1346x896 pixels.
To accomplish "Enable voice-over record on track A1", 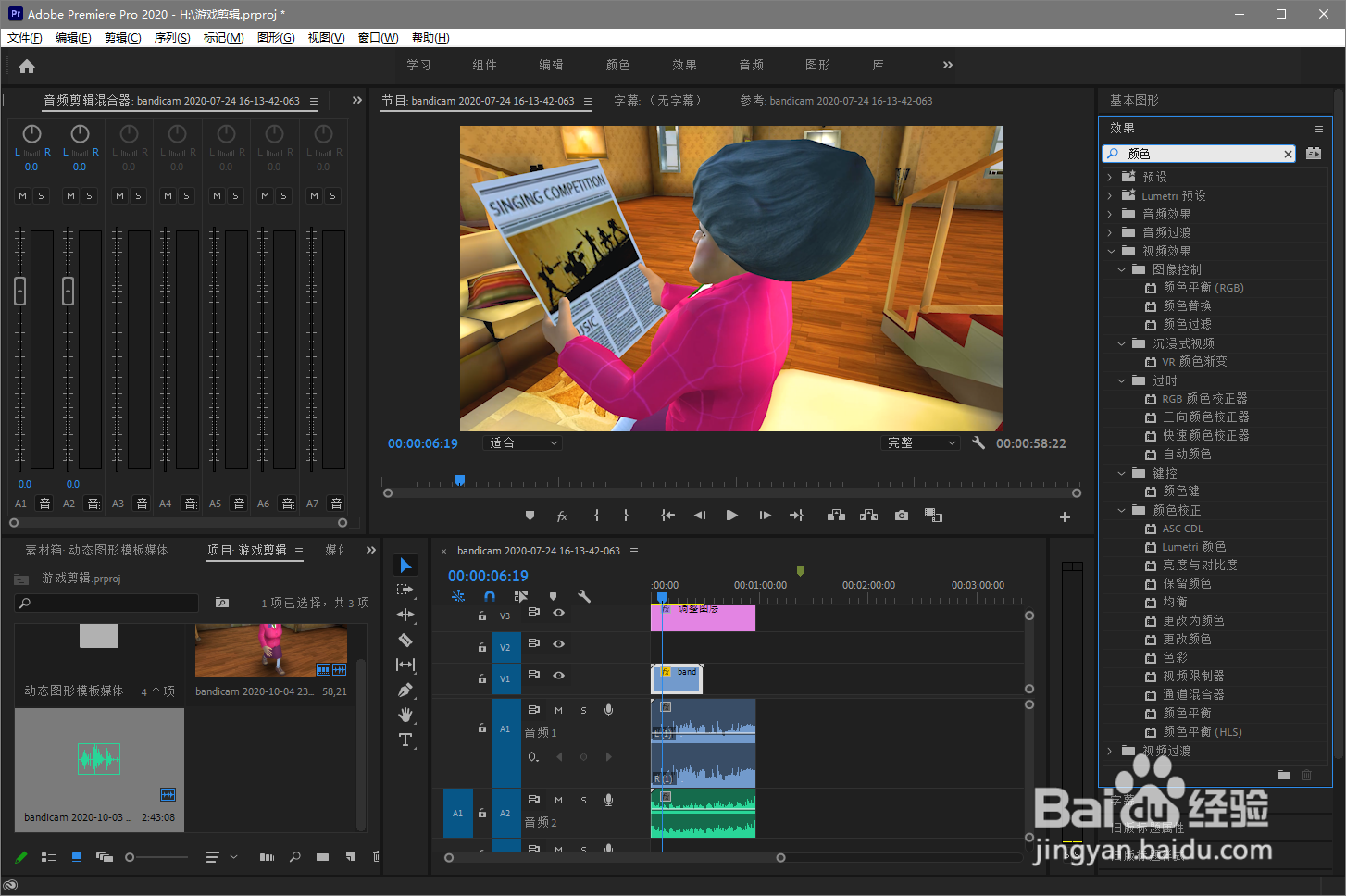I will point(608,710).
